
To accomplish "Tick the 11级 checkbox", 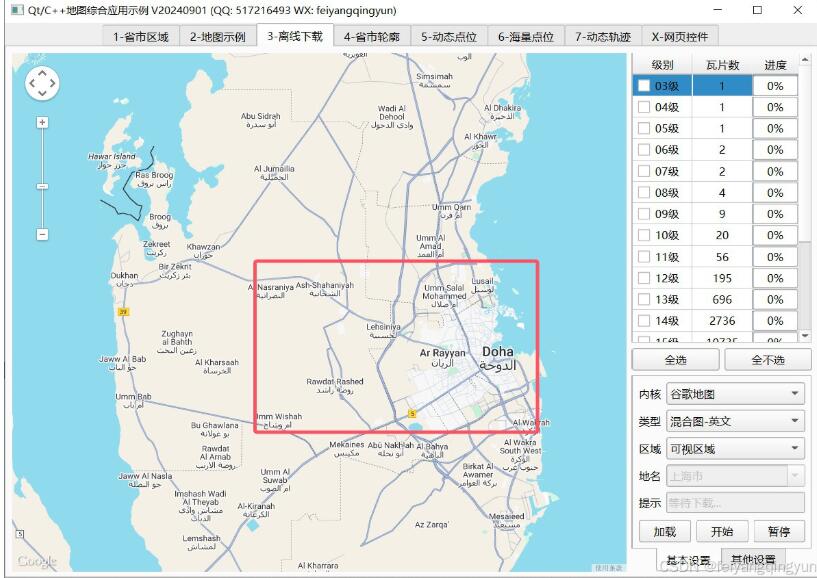I will (645, 256).
